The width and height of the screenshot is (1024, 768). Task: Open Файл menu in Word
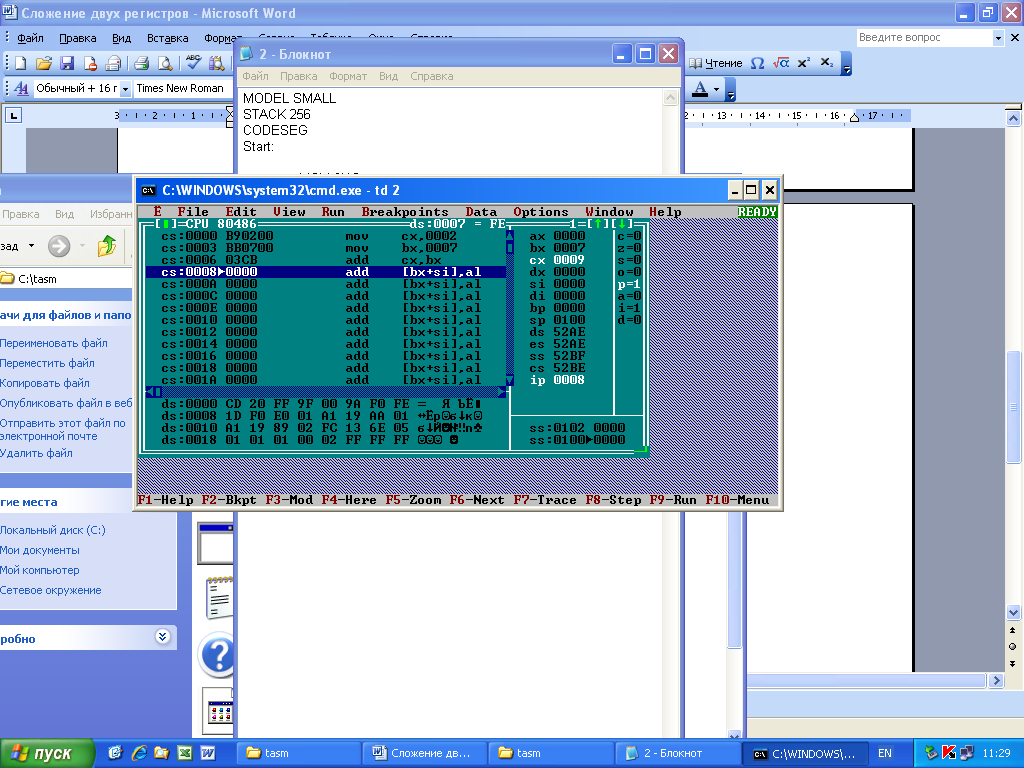tap(30, 38)
